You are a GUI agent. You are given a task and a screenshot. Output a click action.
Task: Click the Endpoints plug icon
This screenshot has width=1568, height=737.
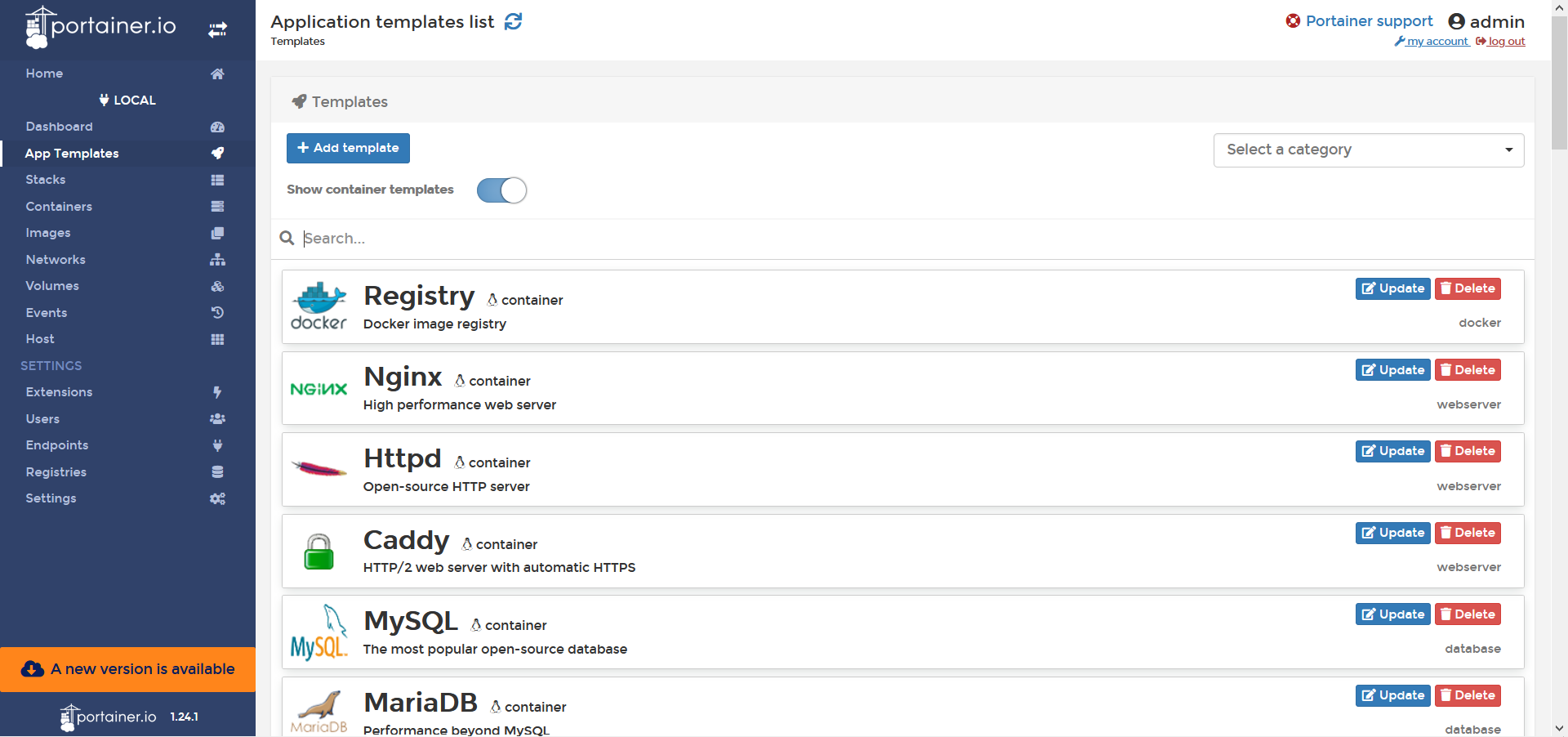coord(217,445)
